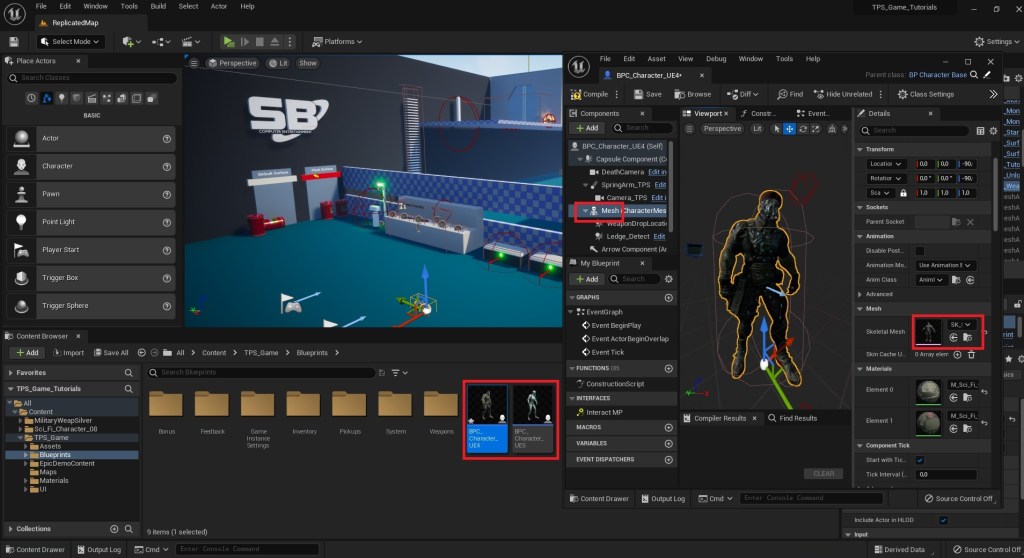Open the Select Mode dropdown
The height and width of the screenshot is (558, 1024).
[72, 42]
